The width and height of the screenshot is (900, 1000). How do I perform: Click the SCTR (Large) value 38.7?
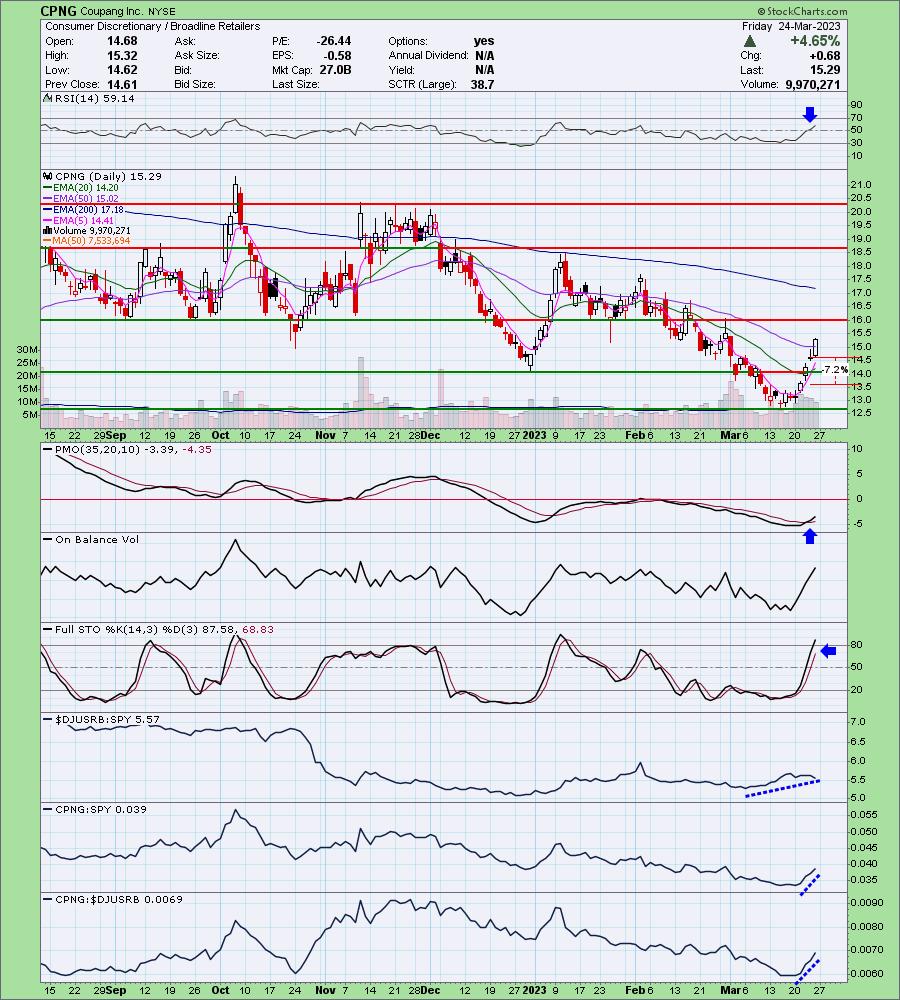(483, 84)
